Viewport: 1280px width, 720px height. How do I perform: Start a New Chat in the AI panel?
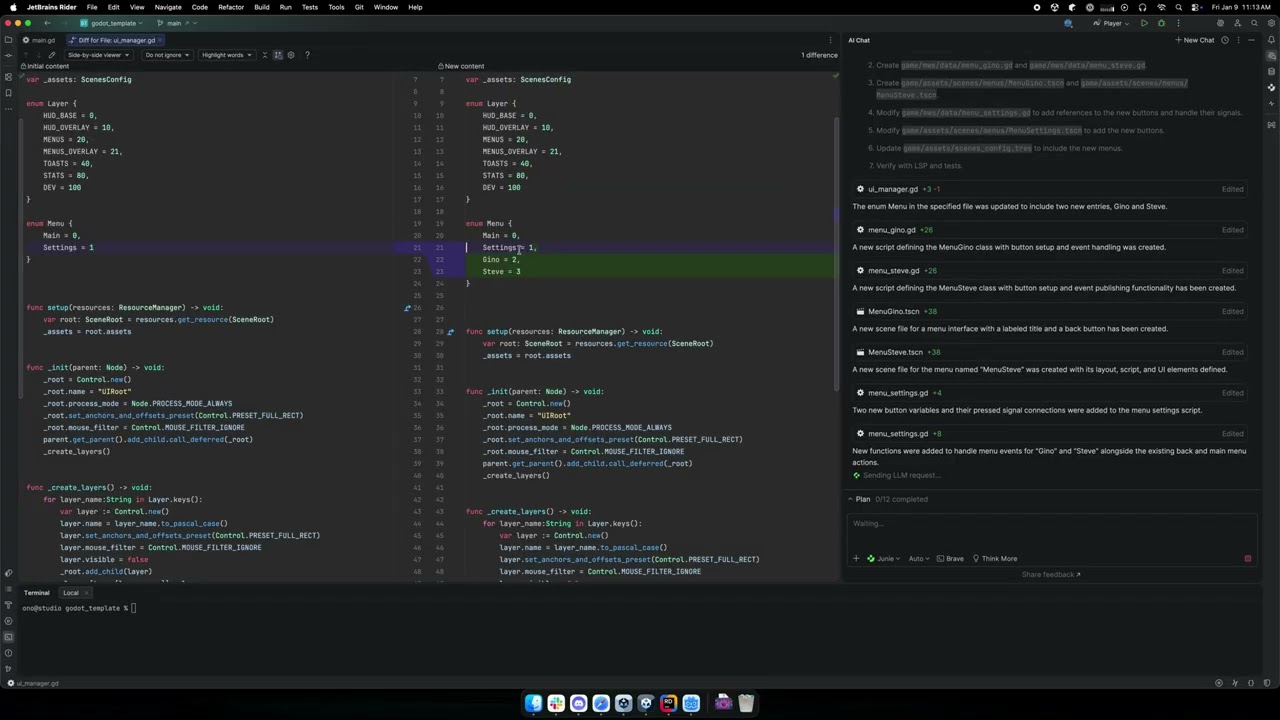point(1196,40)
